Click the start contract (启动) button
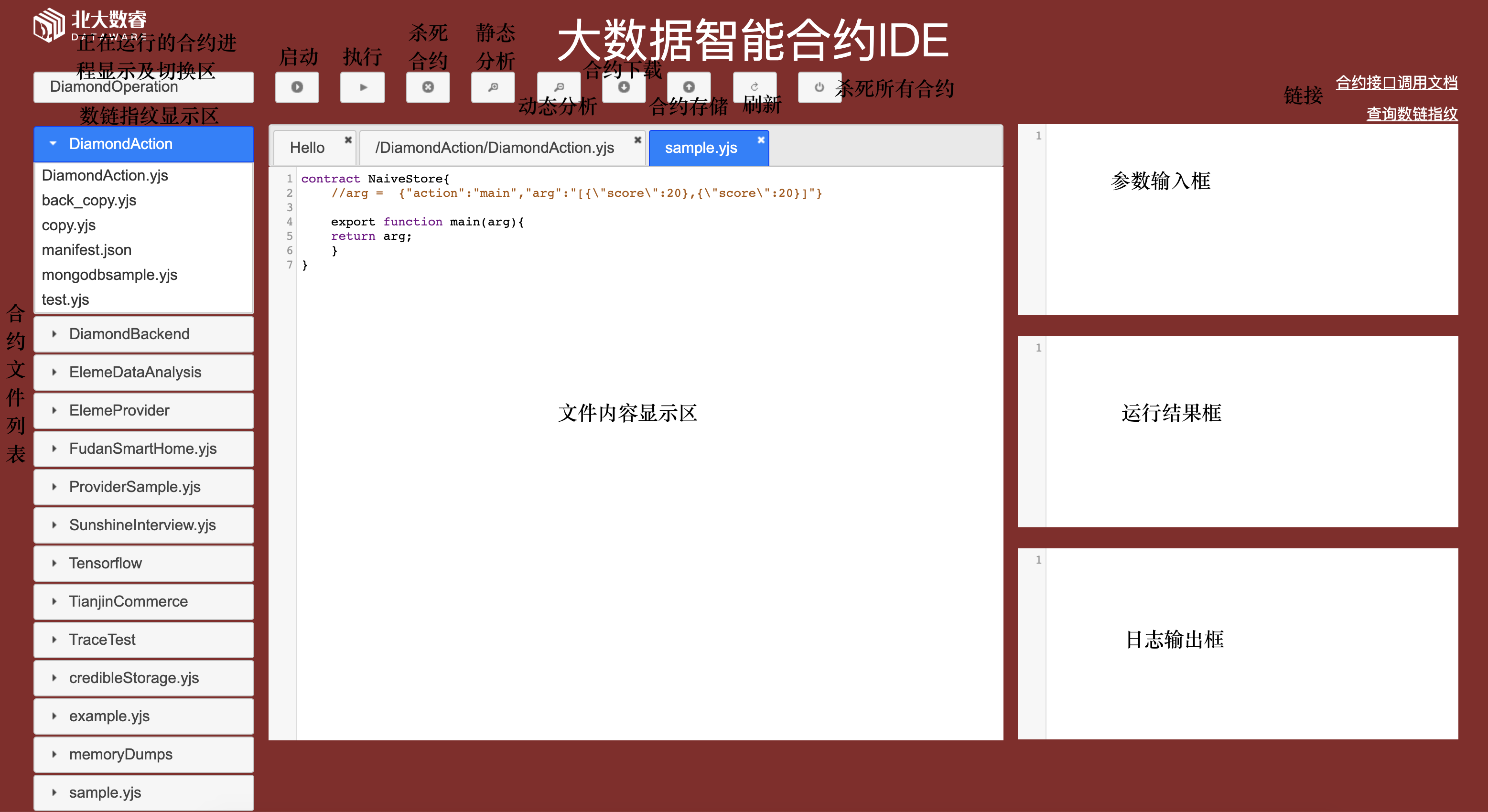 [x=297, y=87]
